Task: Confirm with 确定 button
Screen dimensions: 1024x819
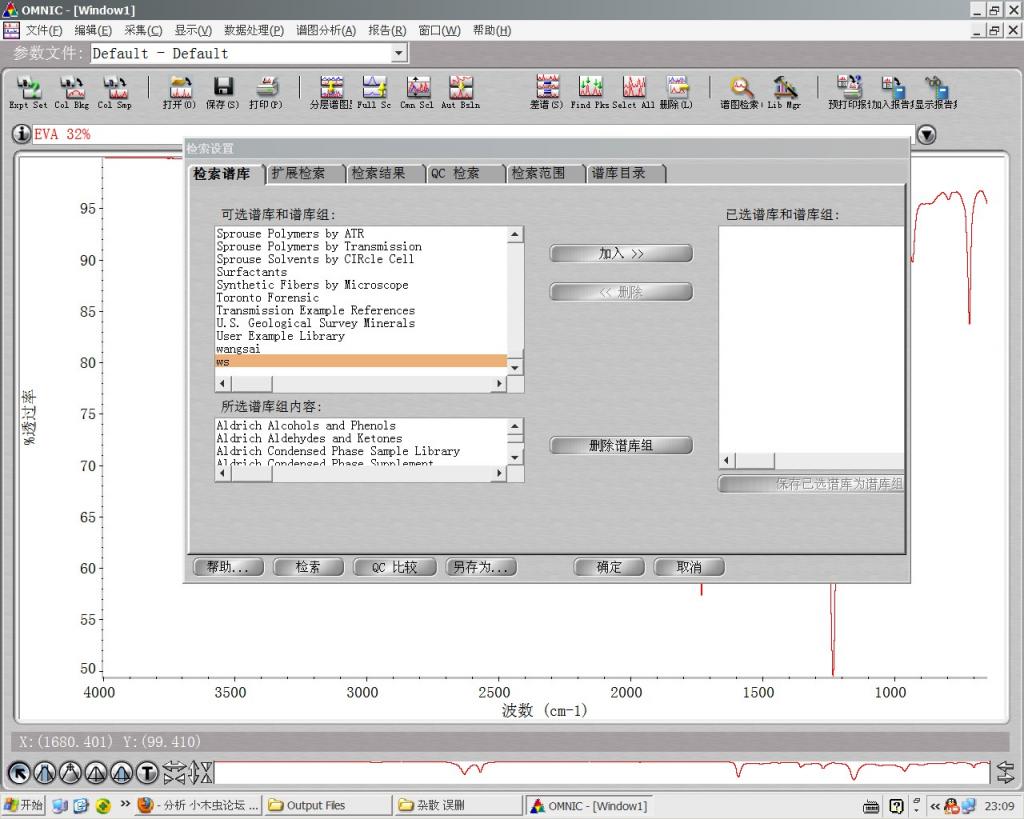Action: (x=609, y=567)
